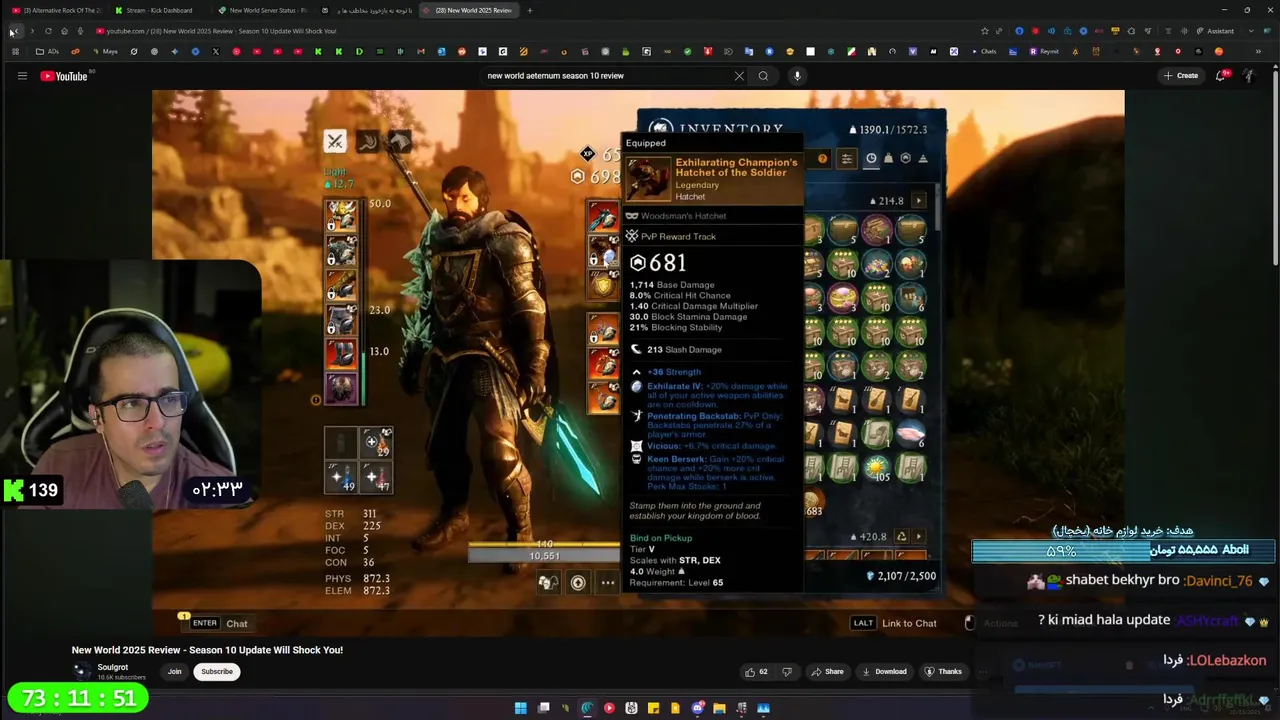Screen dimensions: 1280x720
Task: Select crossed swords tab above gear slots
Action: 335,141
